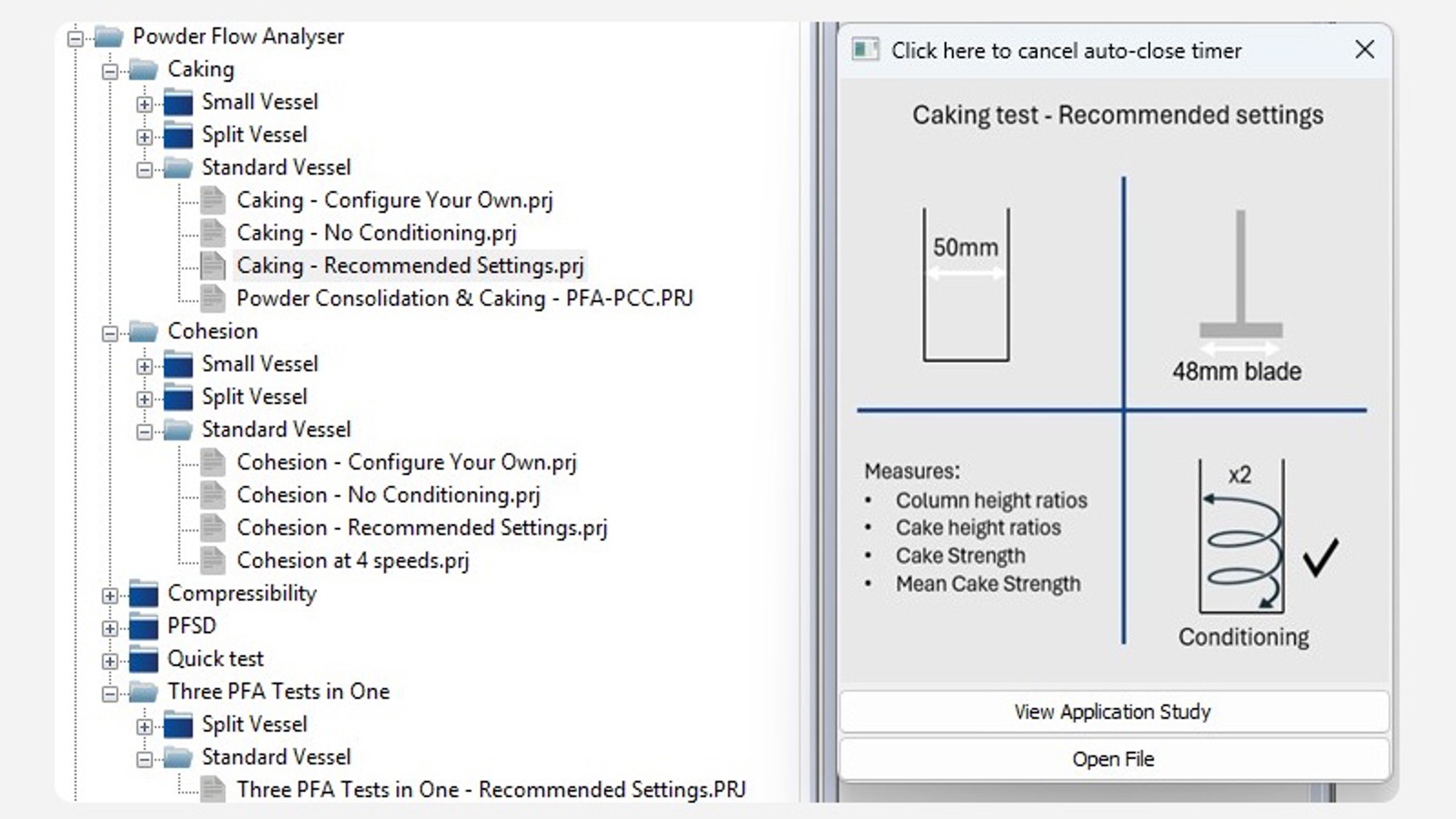Click the PFSD folder icon
This screenshot has height=819, width=1456.
tap(144, 626)
